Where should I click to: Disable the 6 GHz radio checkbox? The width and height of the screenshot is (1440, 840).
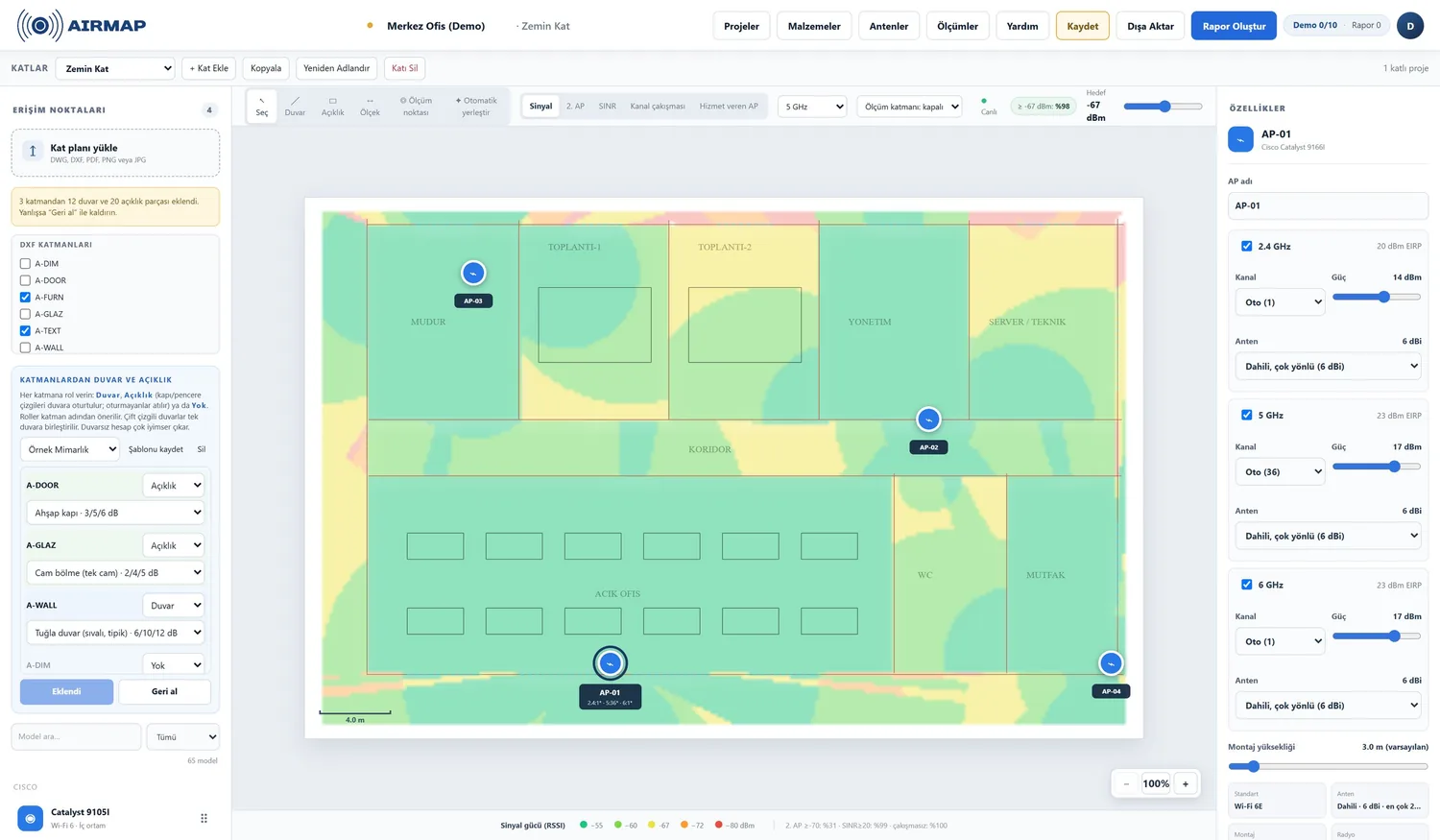(1246, 585)
